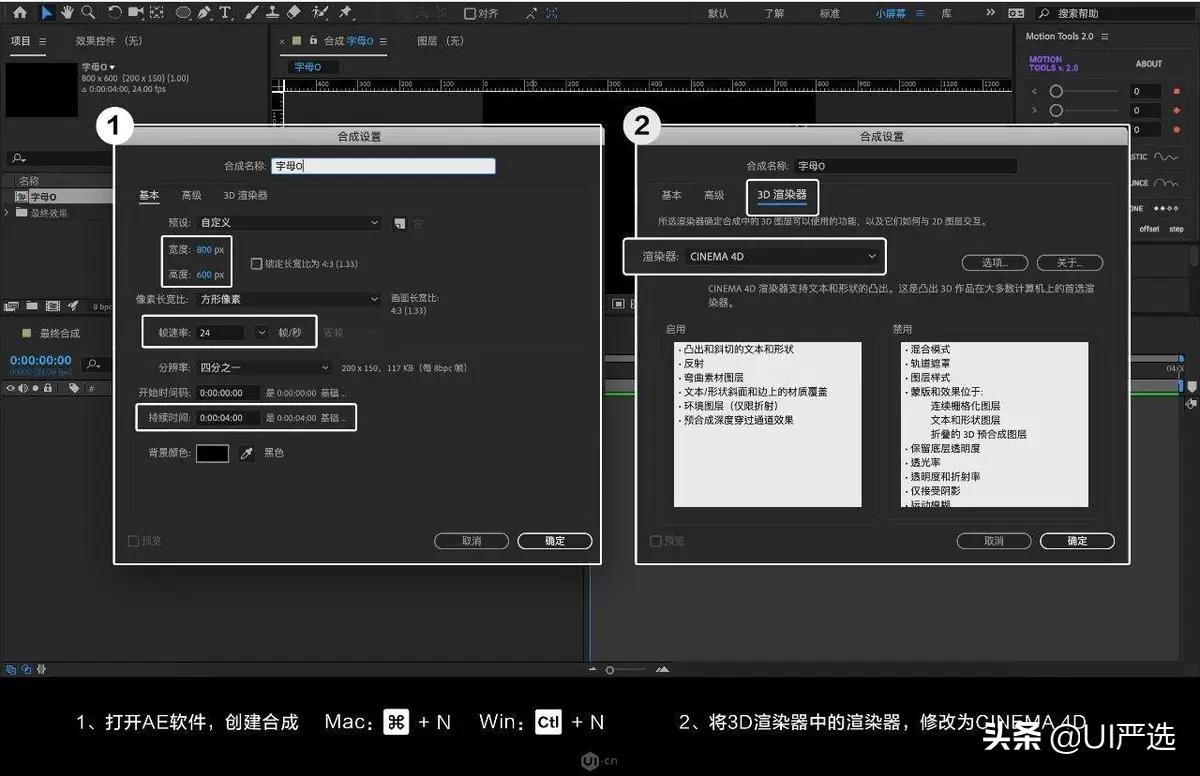
Task: Click the 选项 options button
Action: coord(994,262)
